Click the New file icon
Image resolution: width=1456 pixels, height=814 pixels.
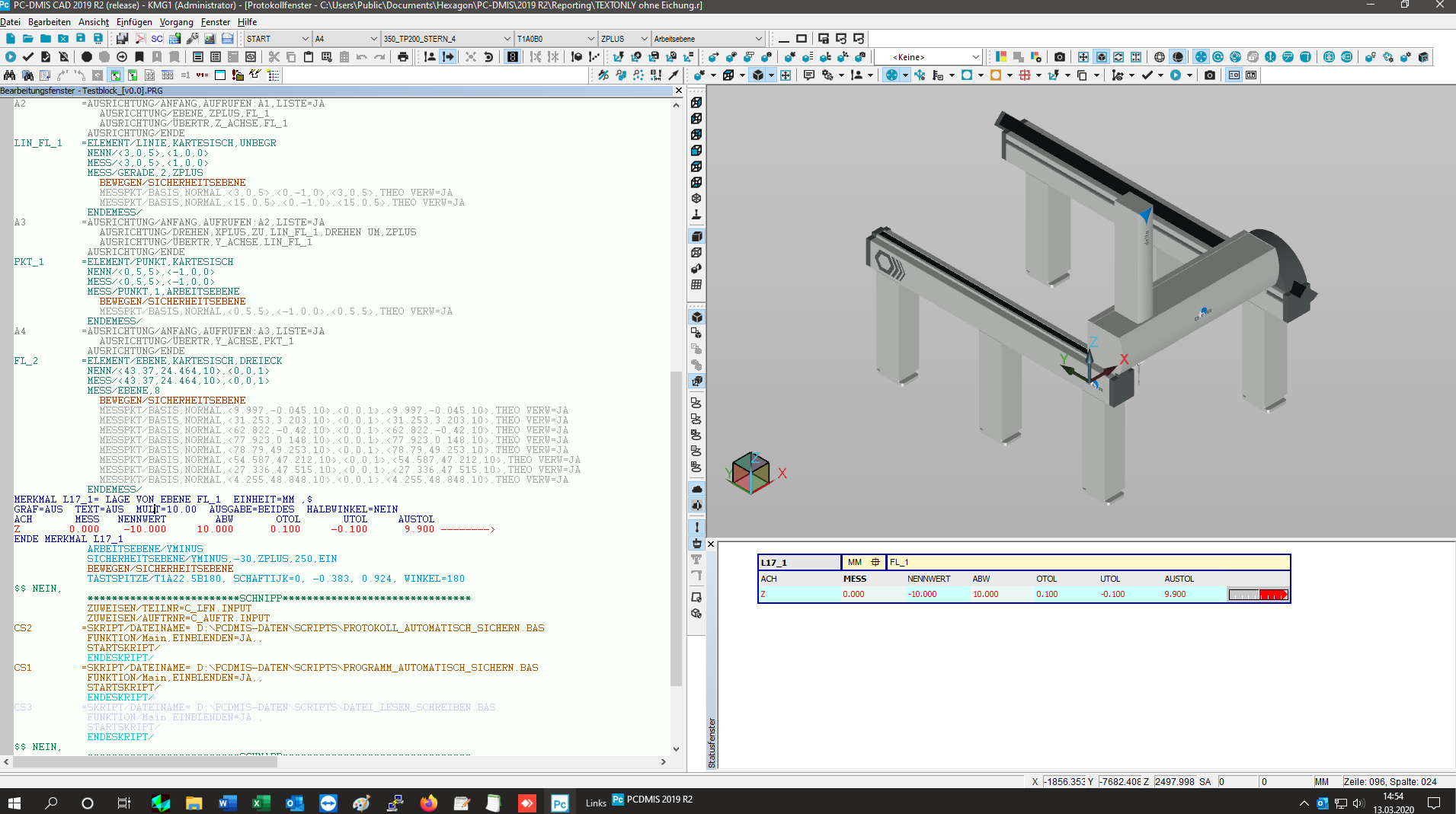point(10,38)
